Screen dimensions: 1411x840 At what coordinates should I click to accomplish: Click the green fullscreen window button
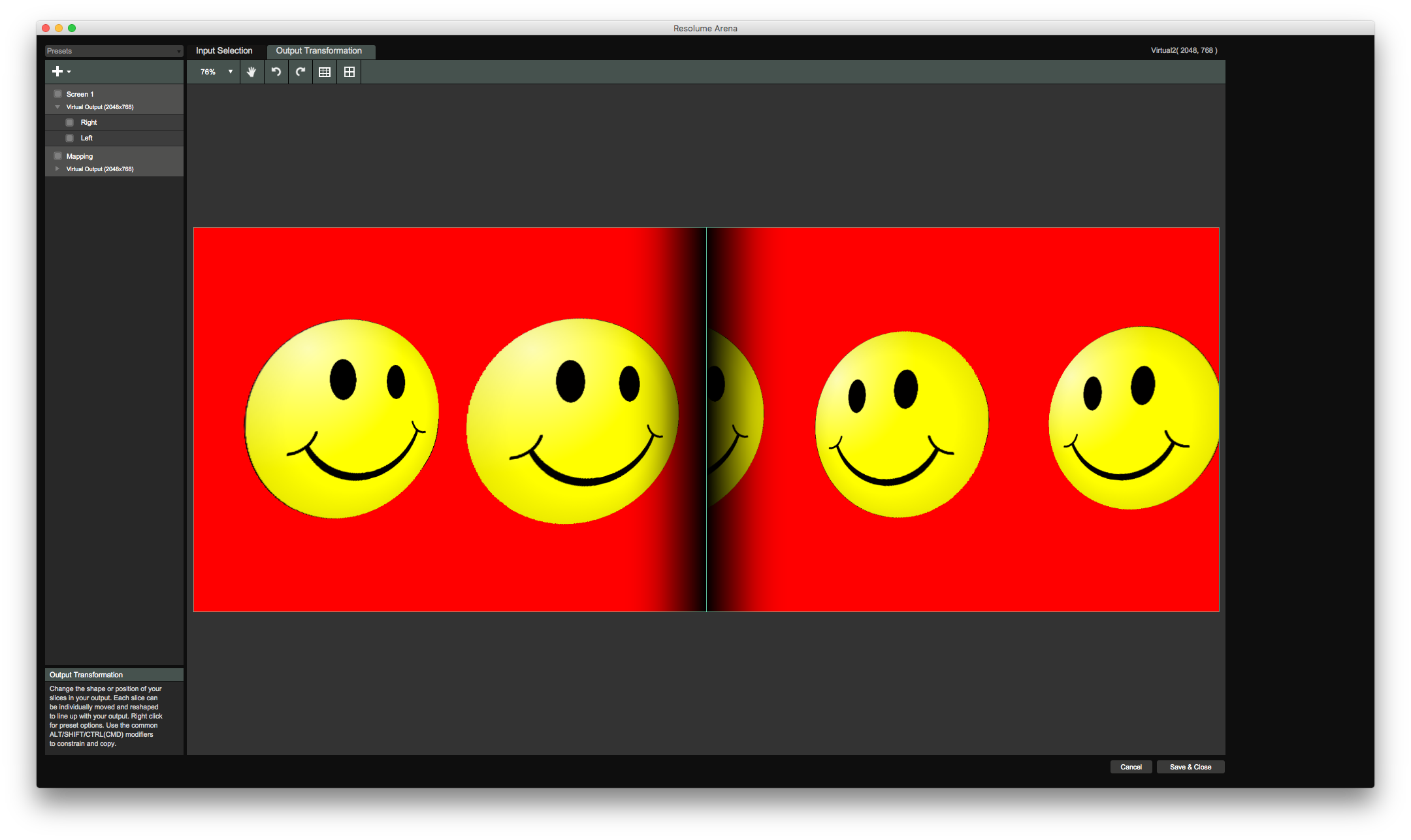tap(72, 28)
